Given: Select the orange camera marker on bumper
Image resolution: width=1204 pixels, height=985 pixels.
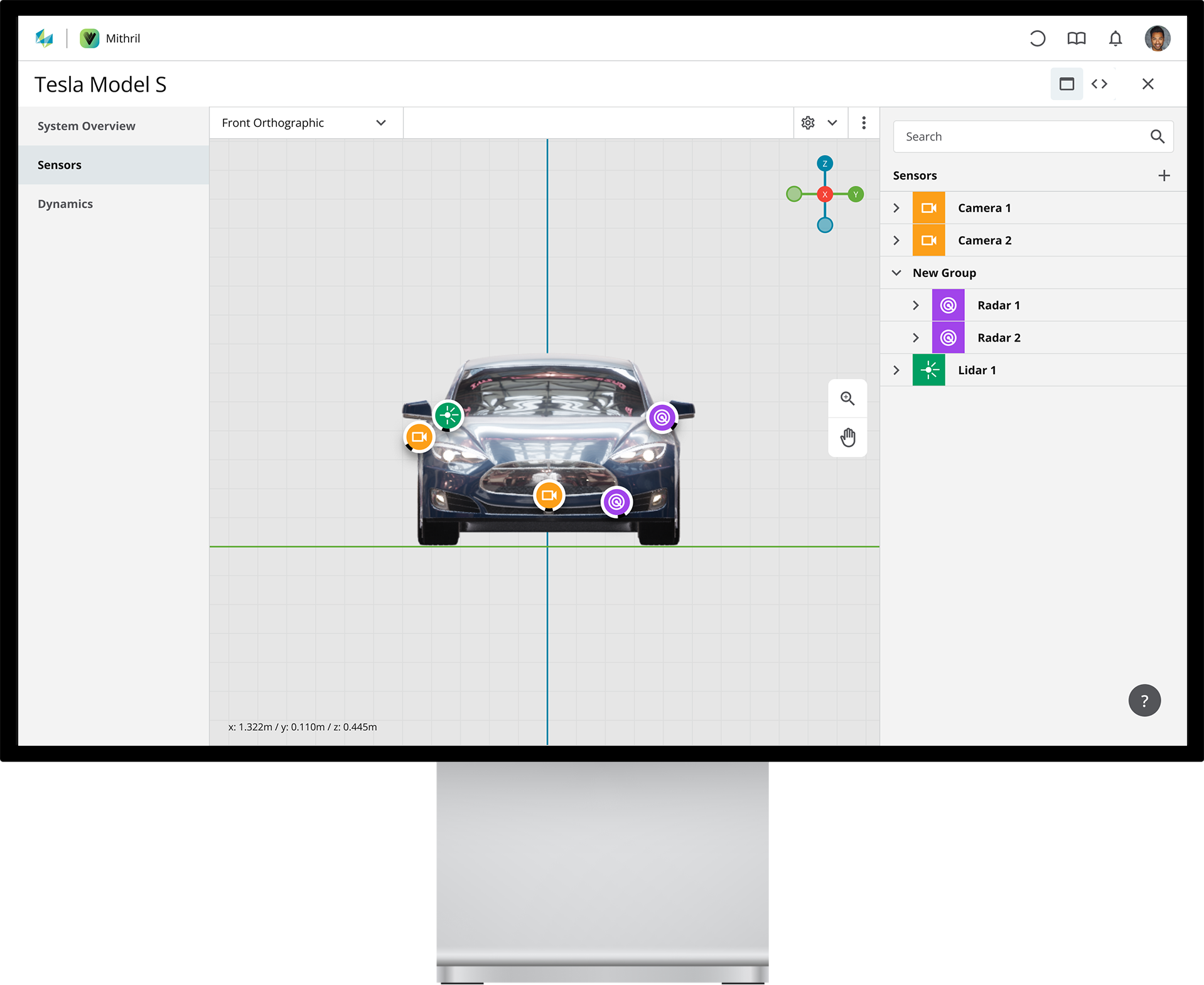Looking at the screenshot, I should (x=549, y=496).
